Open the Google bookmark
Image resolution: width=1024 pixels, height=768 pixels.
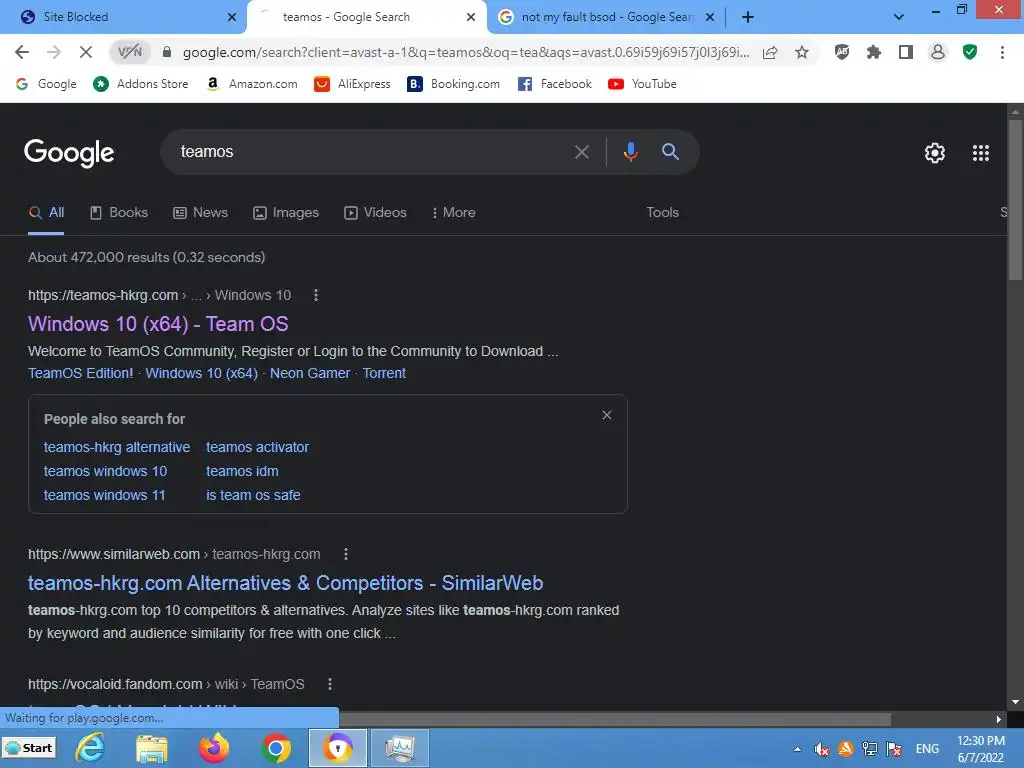click(x=46, y=84)
